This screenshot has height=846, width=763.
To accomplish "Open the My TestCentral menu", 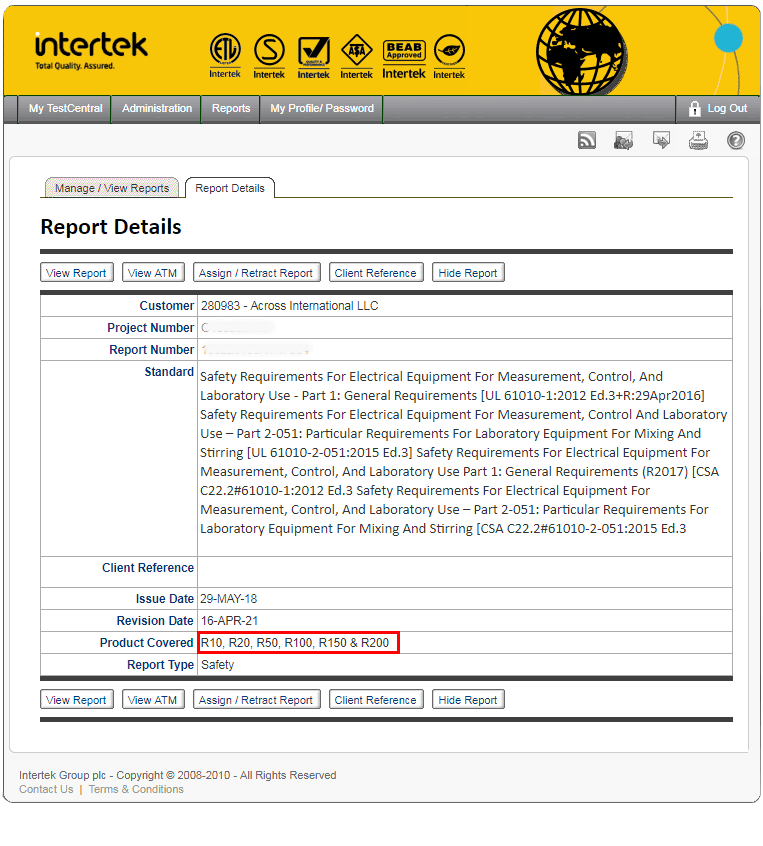I will click(65, 108).
